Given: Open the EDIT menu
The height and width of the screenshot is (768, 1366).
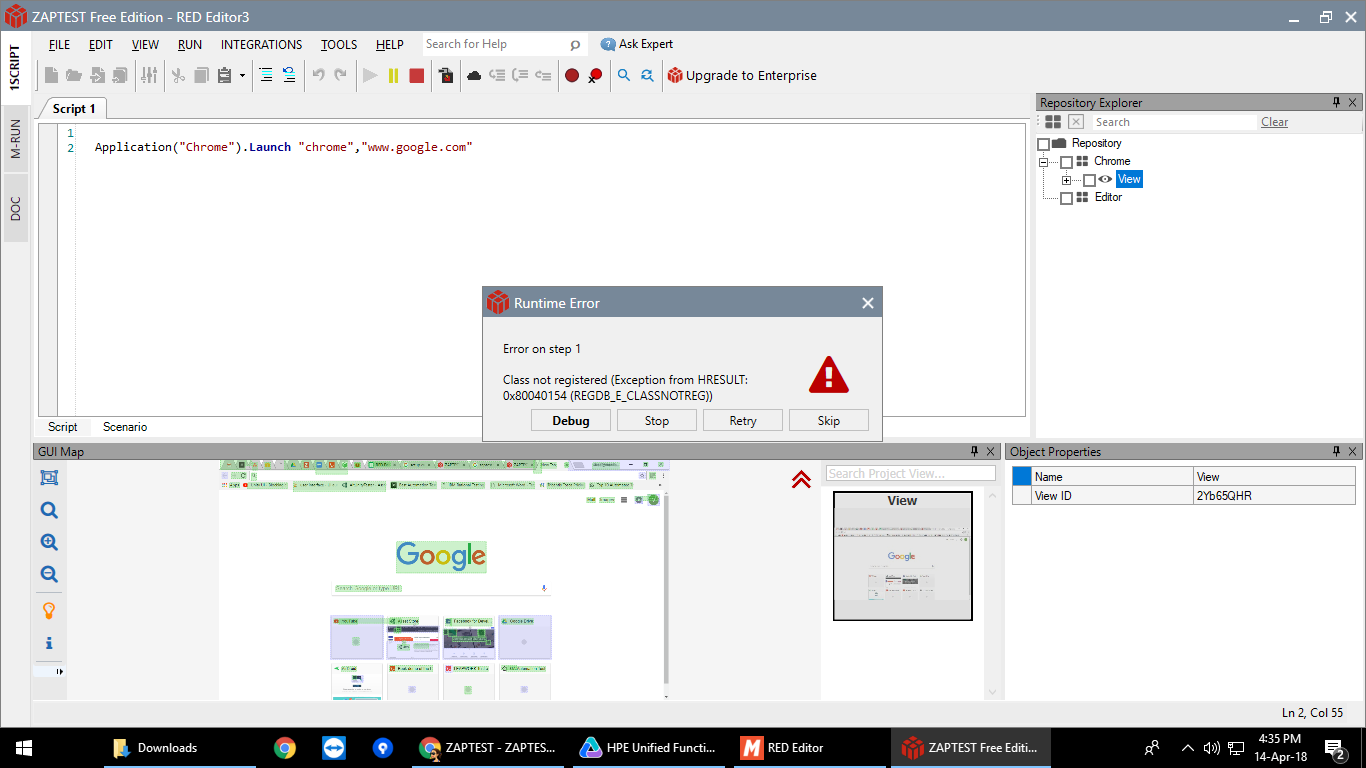Looking at the screenshot, I should (101, 45).
